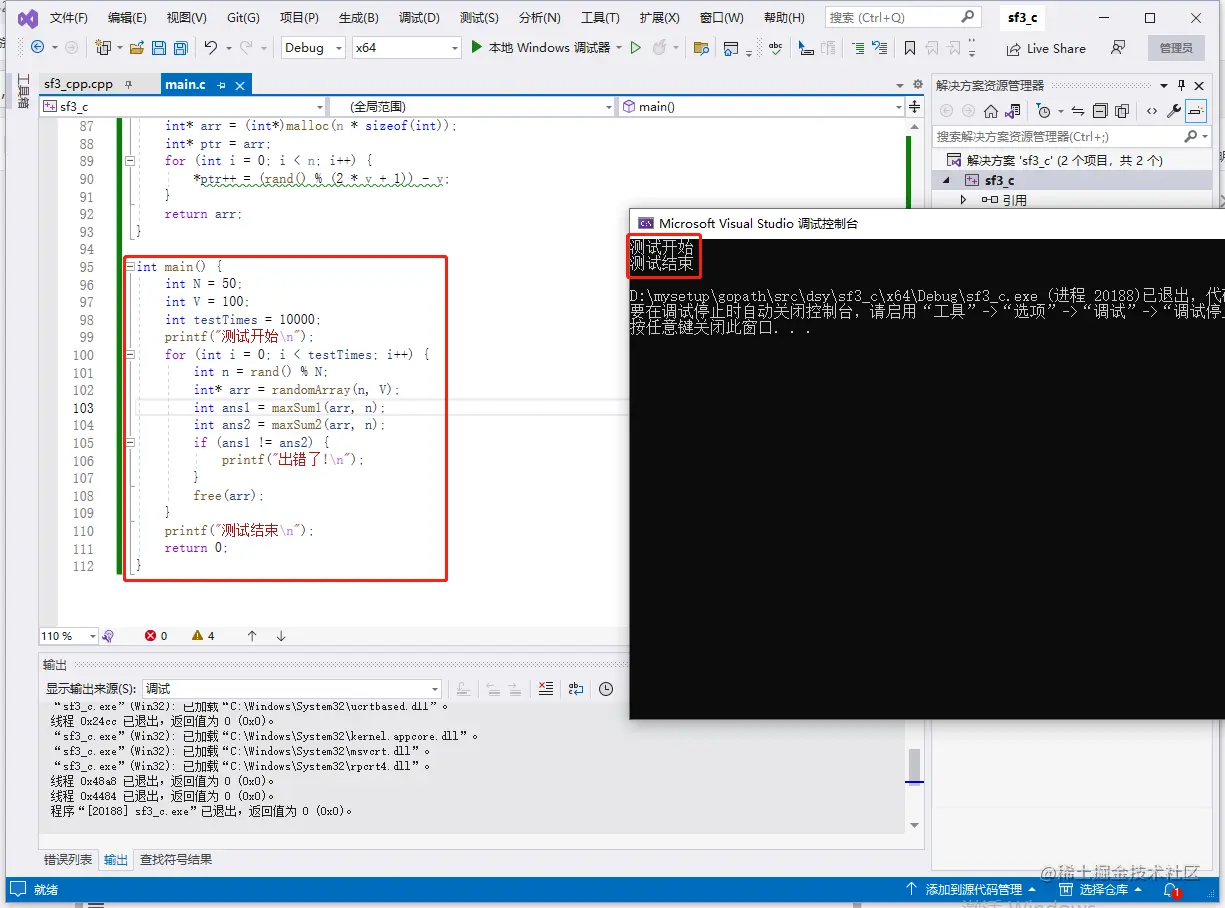Switch to the 查找符号结果 tab
Screen dimensions: 1225x908
(176, 859)
